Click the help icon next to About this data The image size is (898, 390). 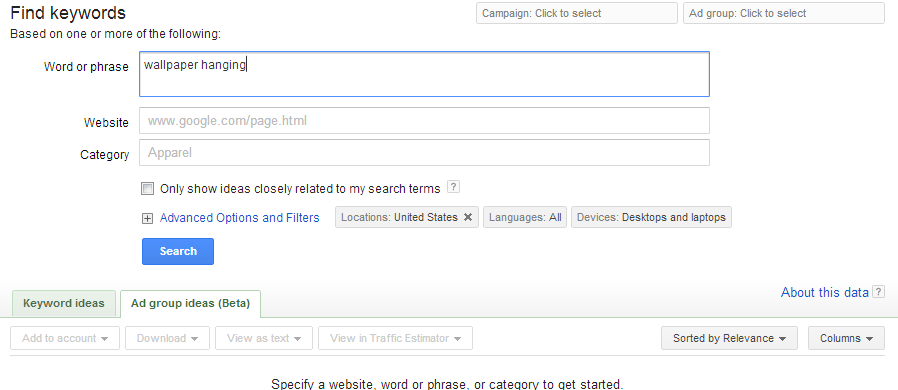878,292
